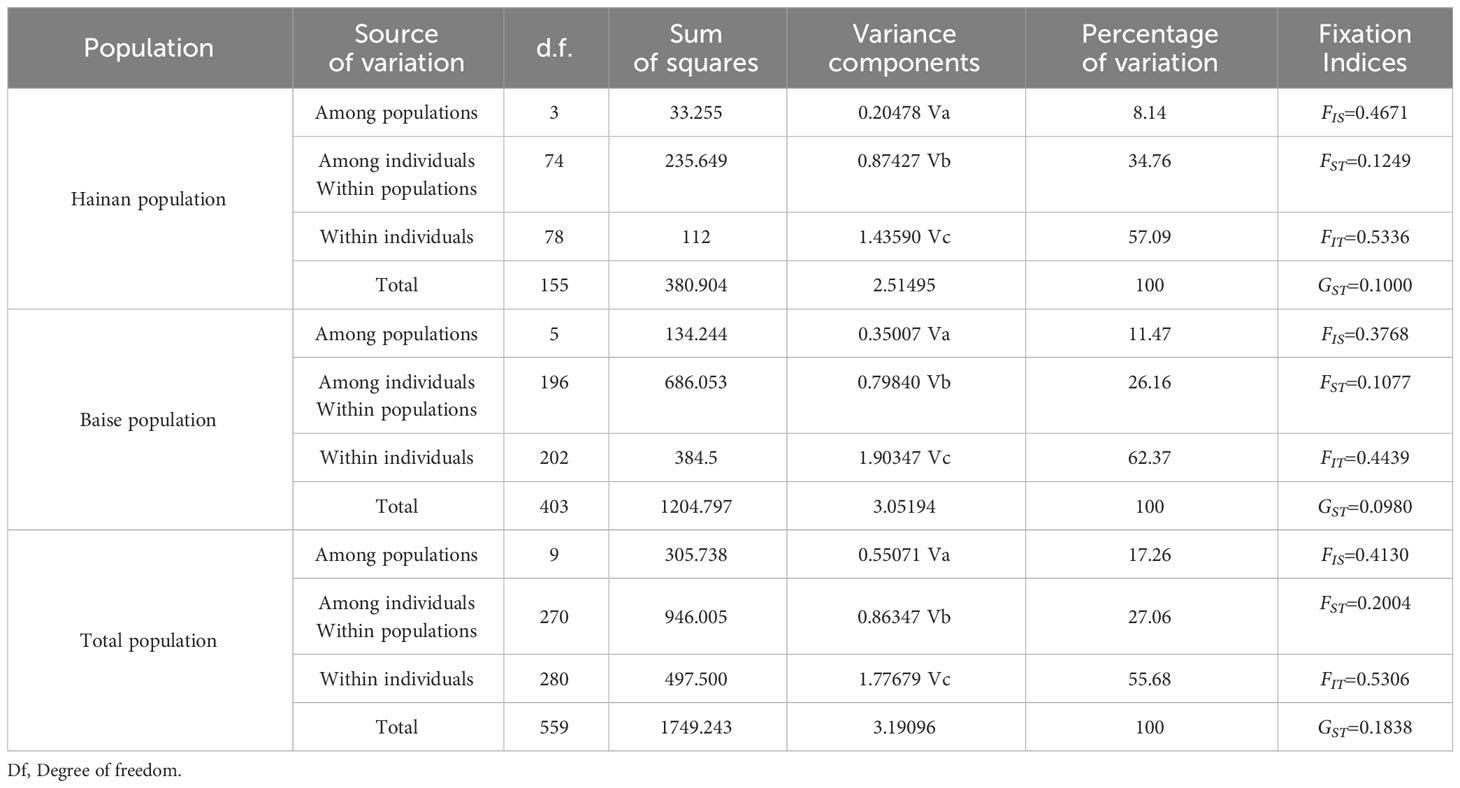Select variance component 1.90347 Vc

click(x=905, y=458)
